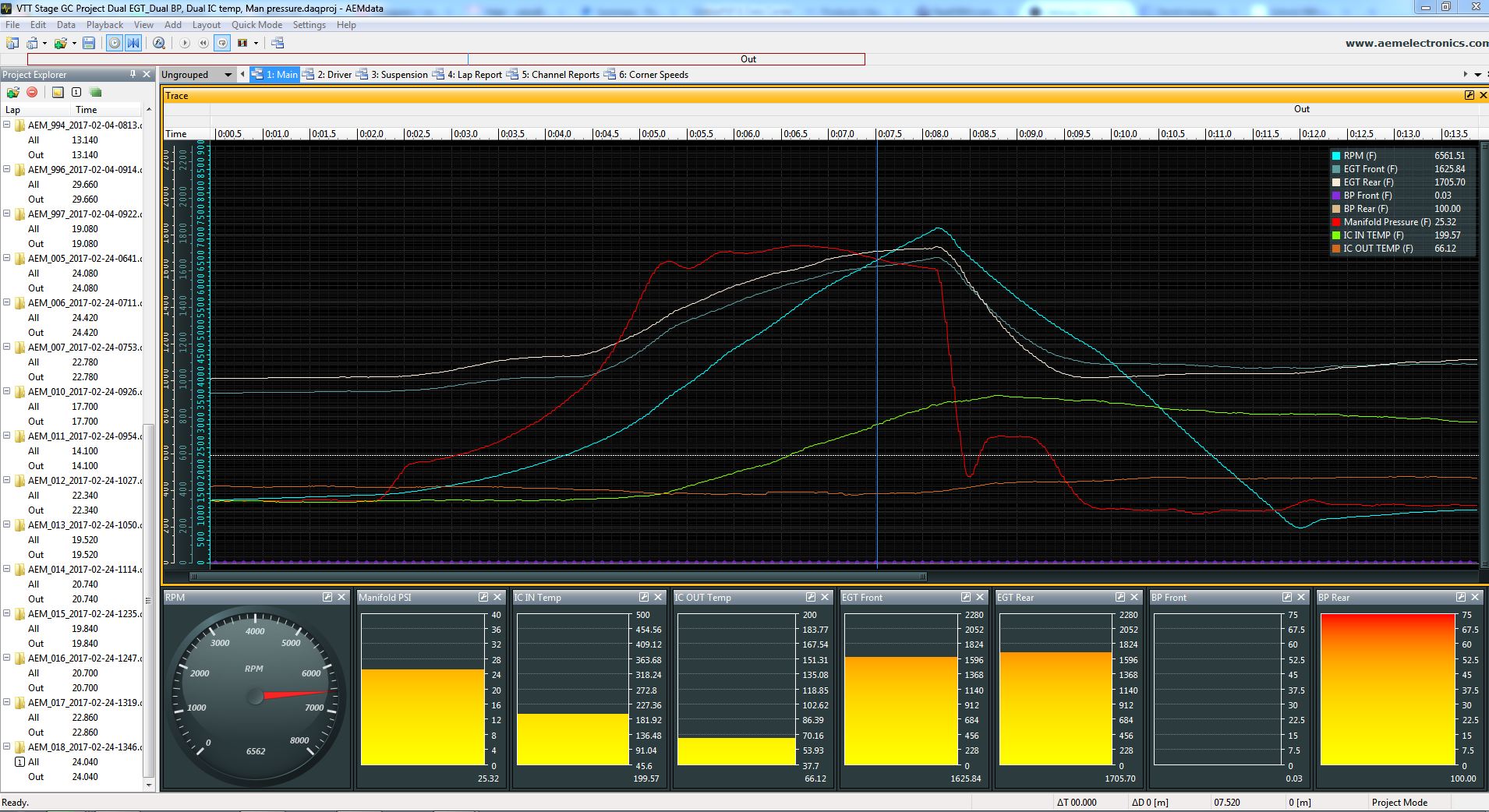Screen dimensions: 1489x812
Task: Start playback with the play icon
Action: pos(185,43)
